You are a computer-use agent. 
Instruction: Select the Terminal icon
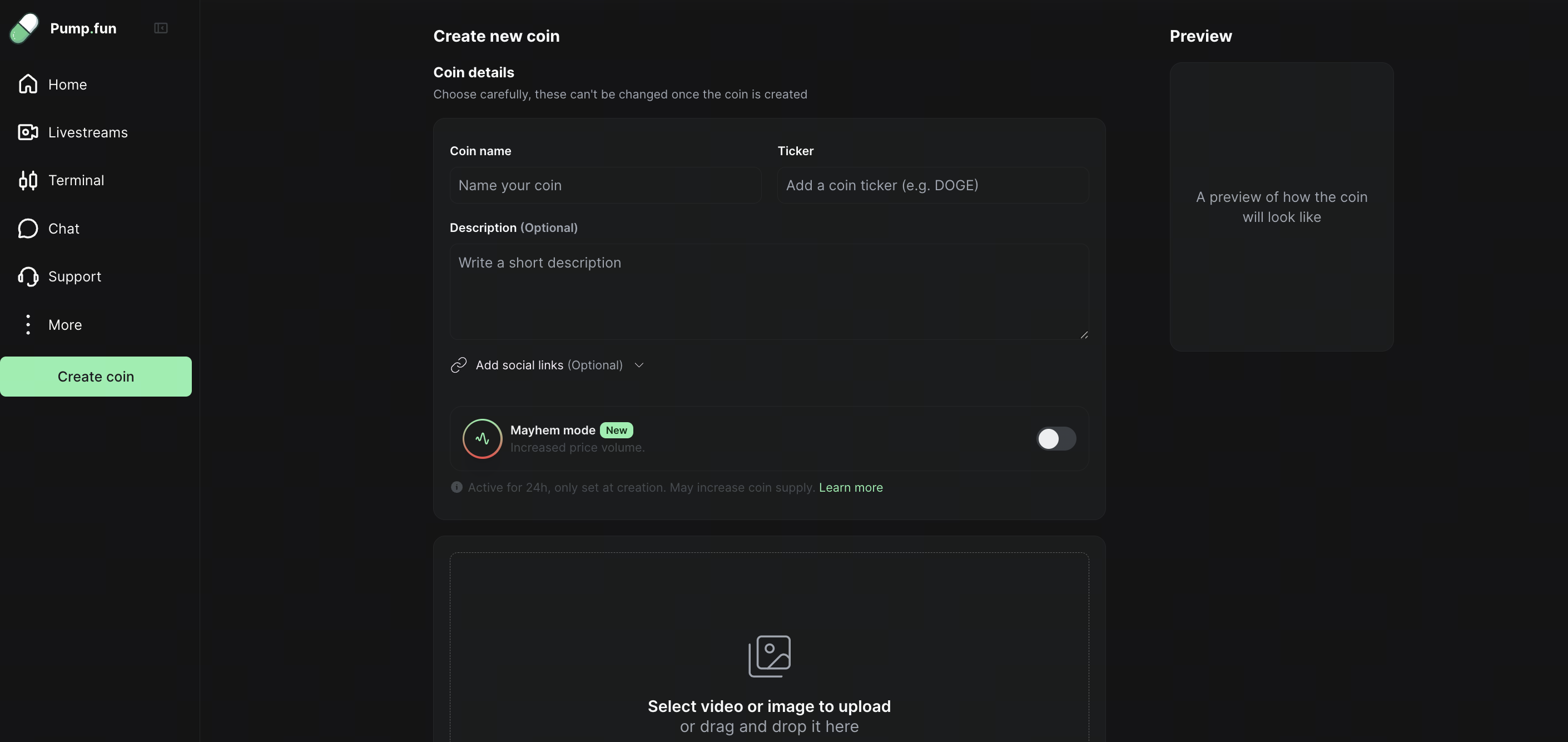tap(27, 180)
